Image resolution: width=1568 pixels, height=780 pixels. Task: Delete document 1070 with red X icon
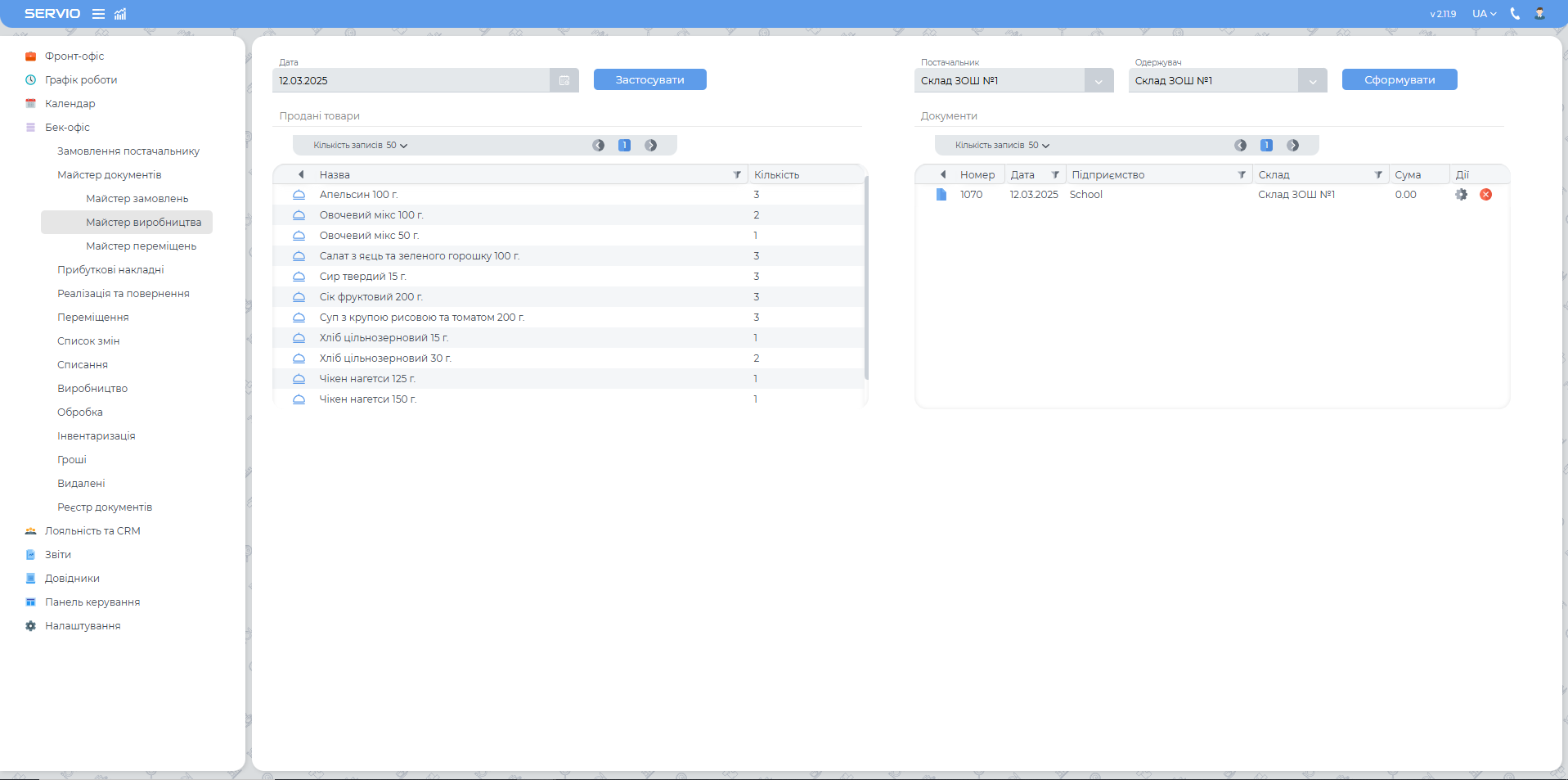click(x=1486, y=195)
